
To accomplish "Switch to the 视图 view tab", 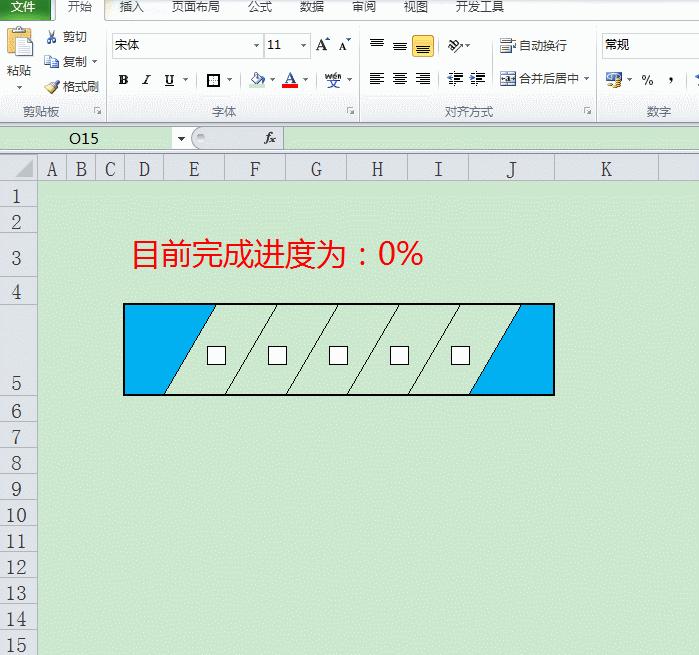I will pyautogui.click(x=415, y=7).
